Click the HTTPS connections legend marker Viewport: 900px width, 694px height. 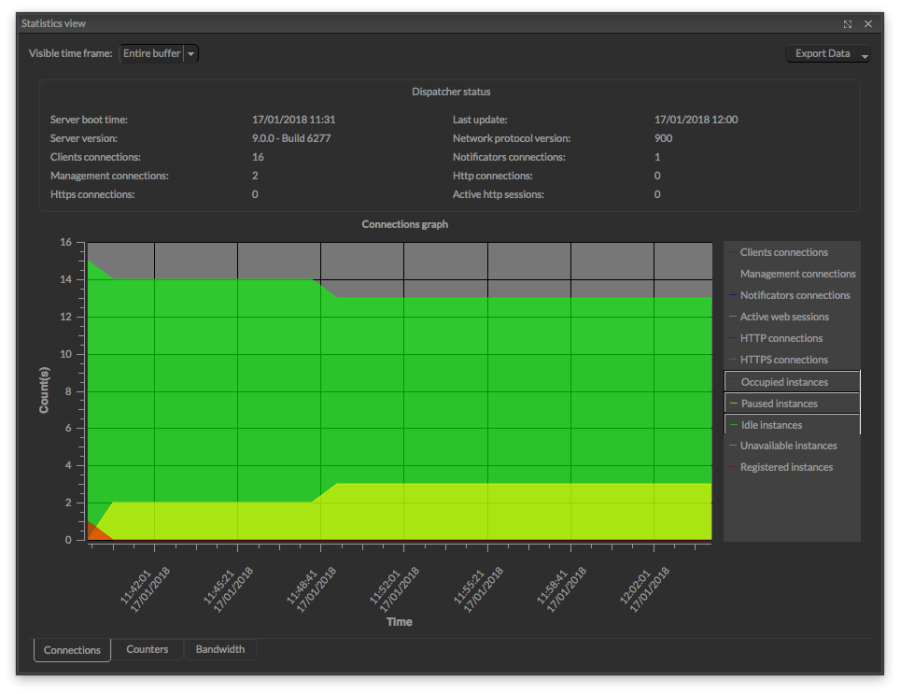(732, 359)
